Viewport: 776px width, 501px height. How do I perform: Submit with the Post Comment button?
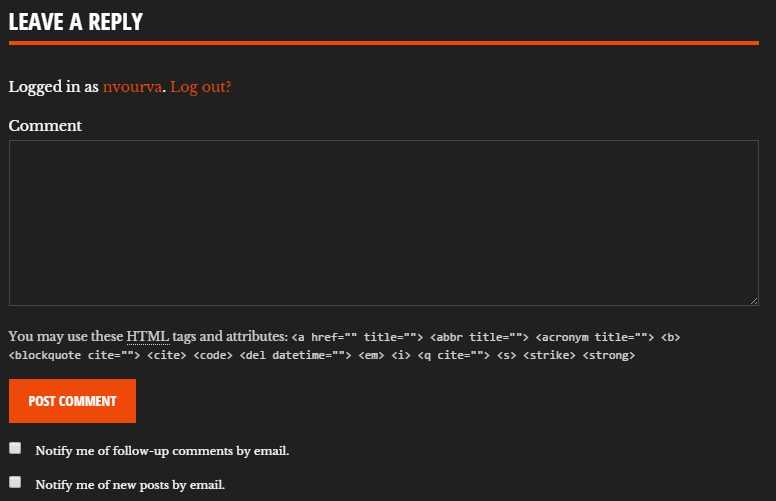pyautogui.click(x=72, y=401)
